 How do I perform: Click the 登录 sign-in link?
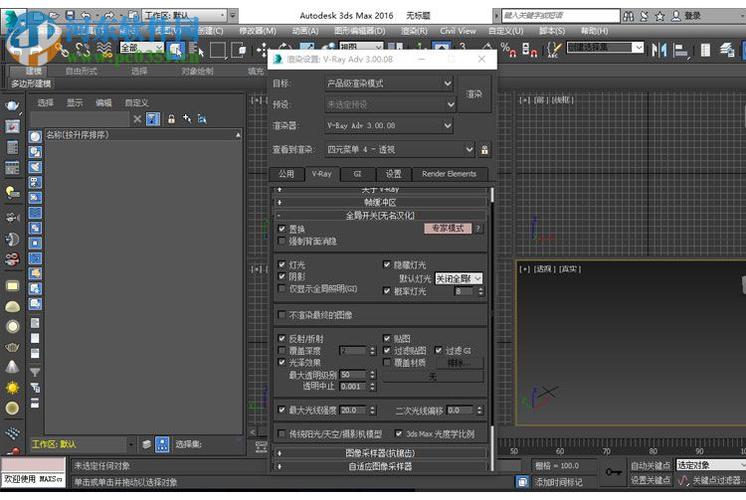(x=692, y=16)
